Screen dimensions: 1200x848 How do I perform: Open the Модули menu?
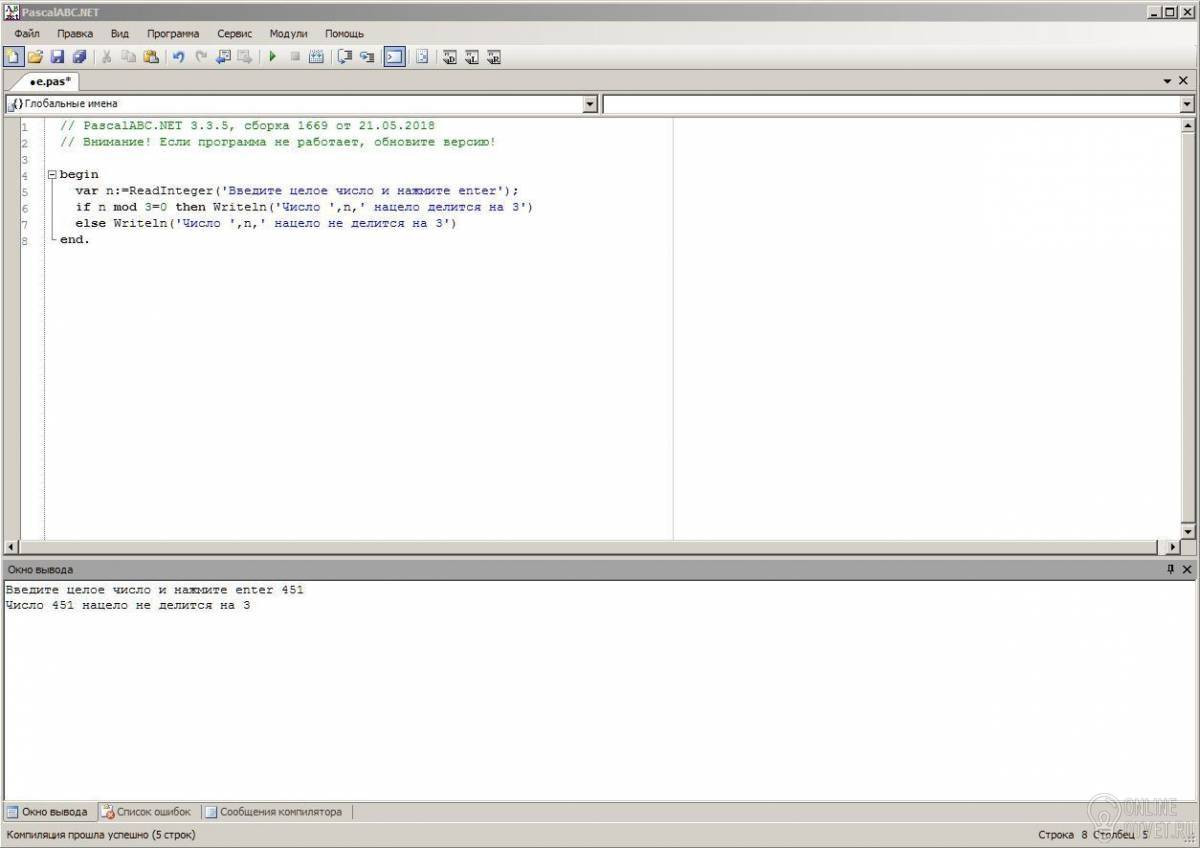point(288,33)
